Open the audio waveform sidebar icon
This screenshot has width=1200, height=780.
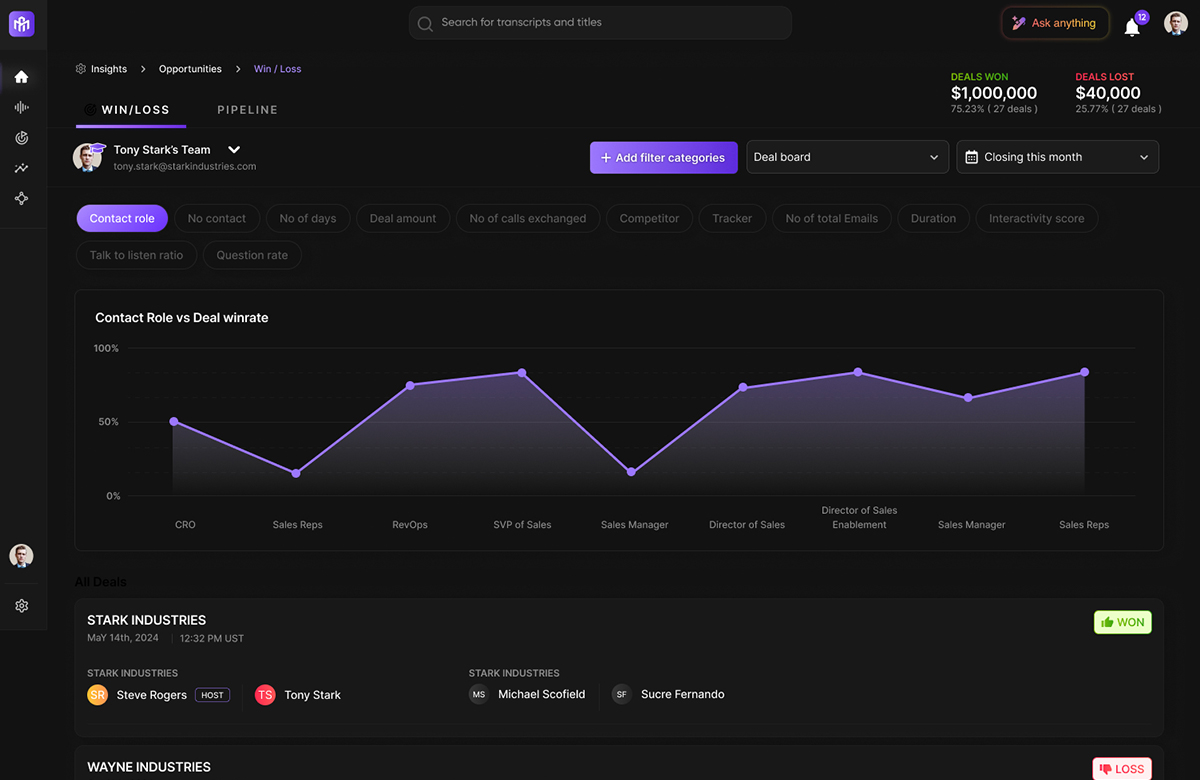(x=21, y=107)
